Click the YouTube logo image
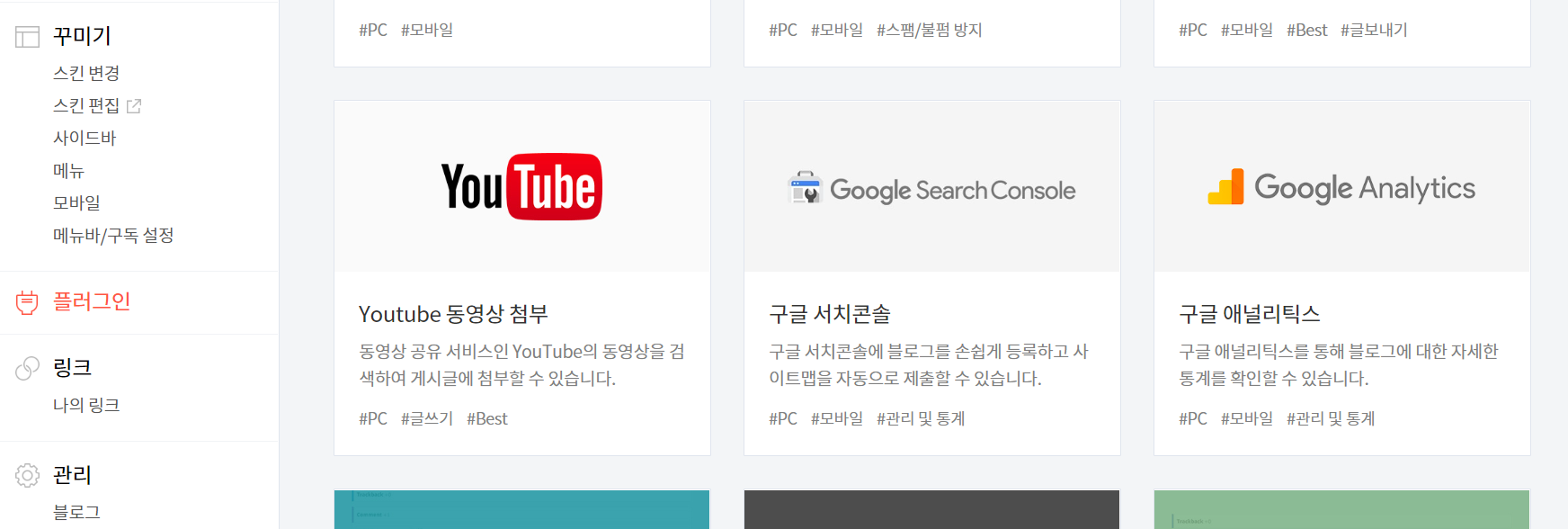Viewport: 1568px width, 529px height. pos(521,187)
